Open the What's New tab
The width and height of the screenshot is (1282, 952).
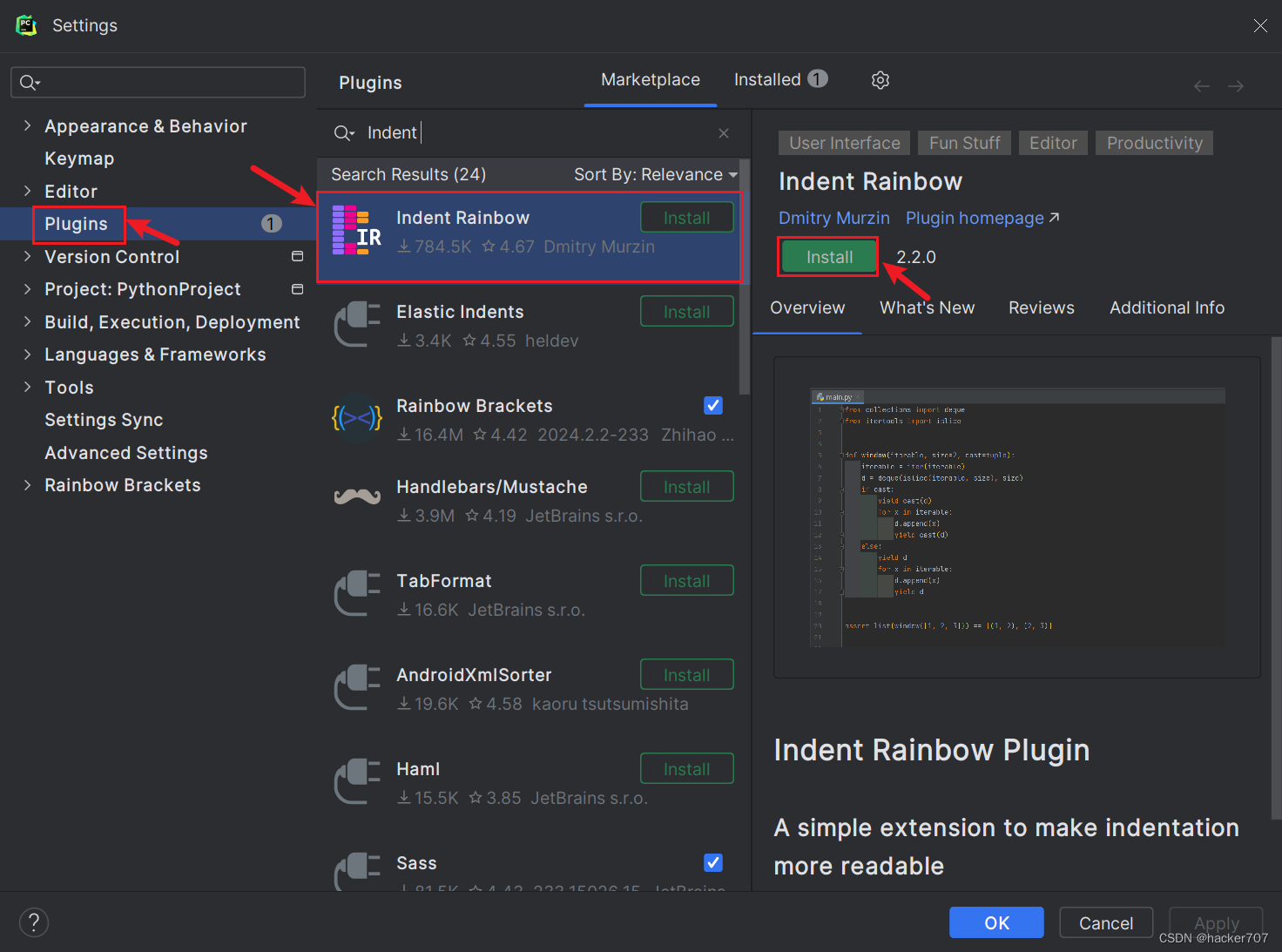point(927,307)
